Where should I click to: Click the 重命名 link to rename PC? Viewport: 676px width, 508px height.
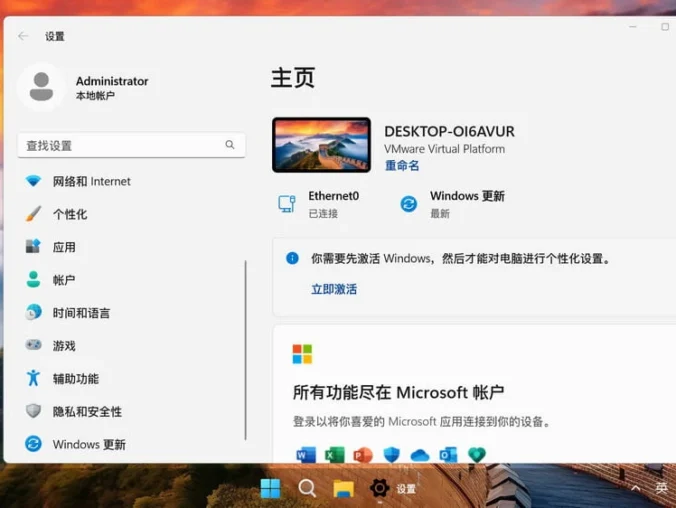(402, 166)
